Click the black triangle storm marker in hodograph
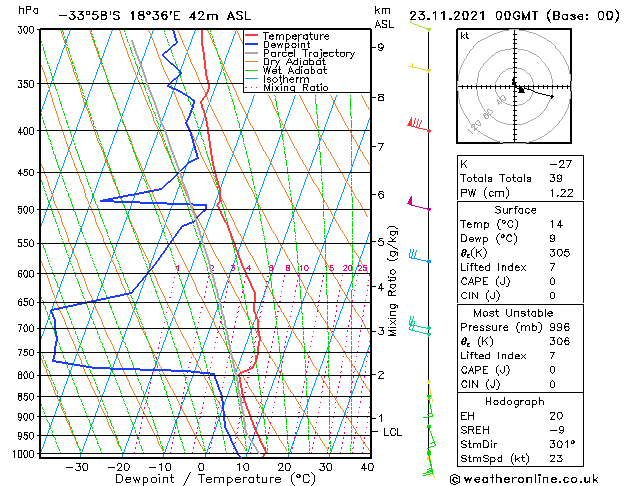629x486 pixels. 521,90
